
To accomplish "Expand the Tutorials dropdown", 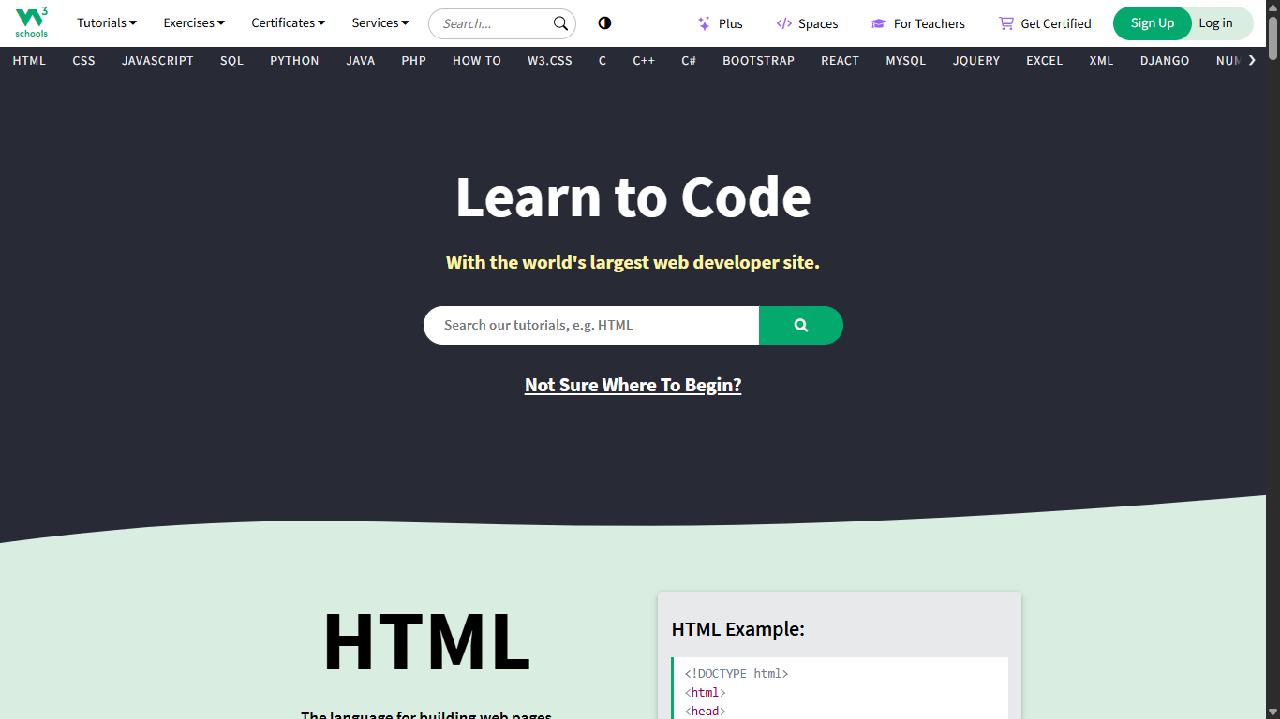I will click(106, 23).
